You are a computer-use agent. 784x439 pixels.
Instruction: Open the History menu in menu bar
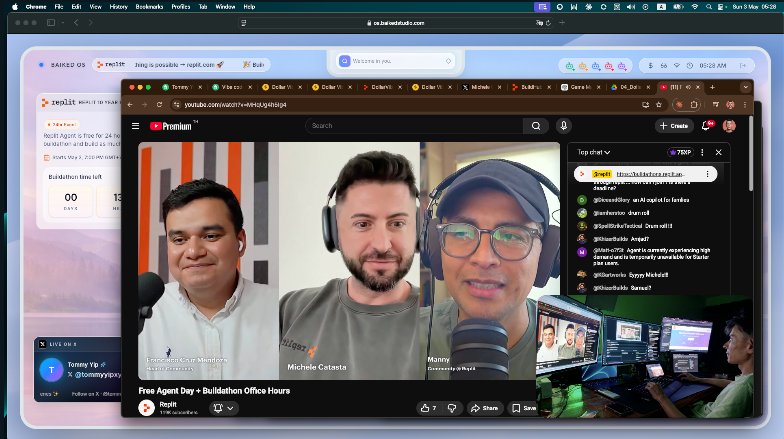(x=118, y=7)
